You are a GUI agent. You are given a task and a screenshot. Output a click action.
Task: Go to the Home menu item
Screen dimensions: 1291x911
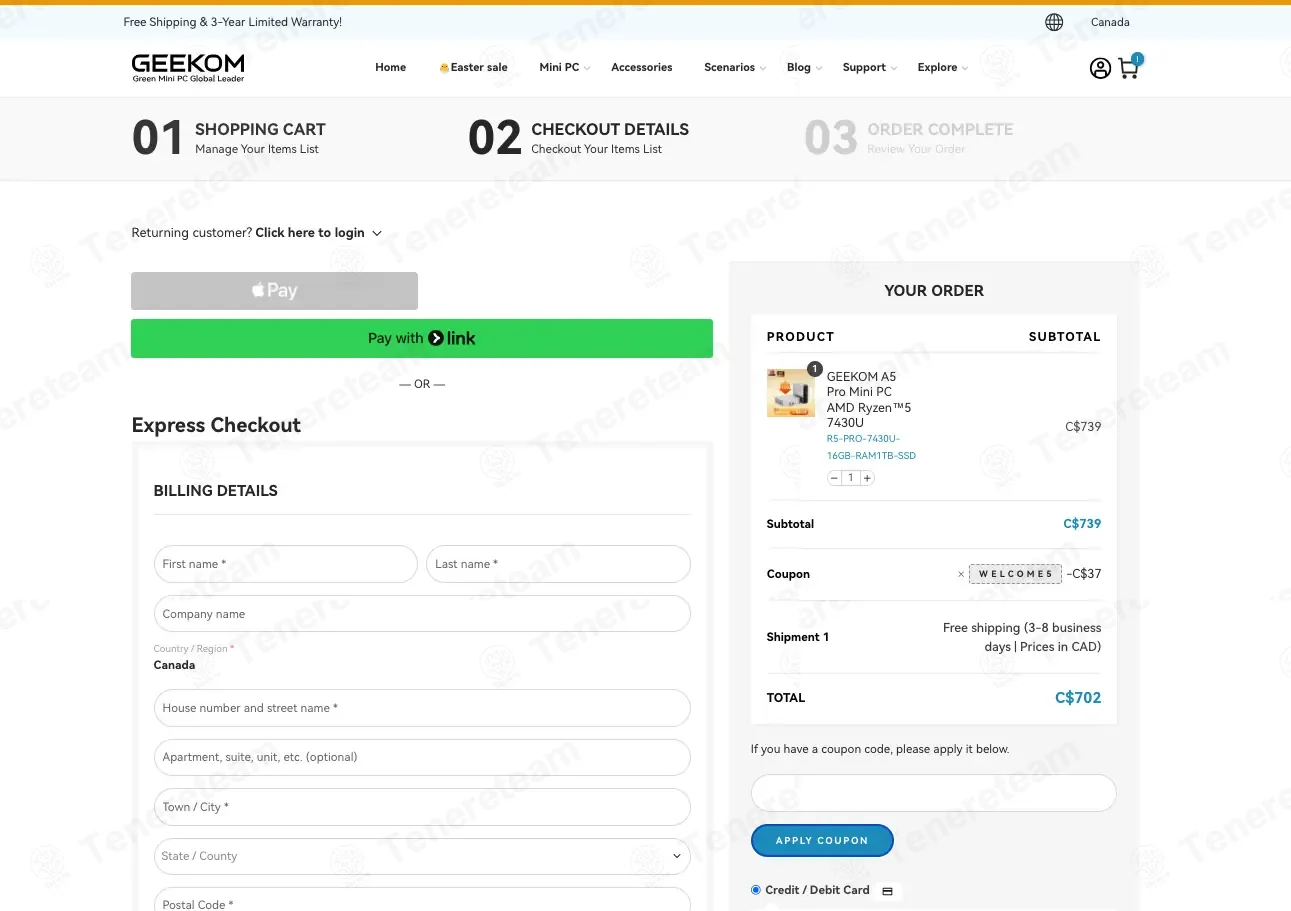pos(391,68)
